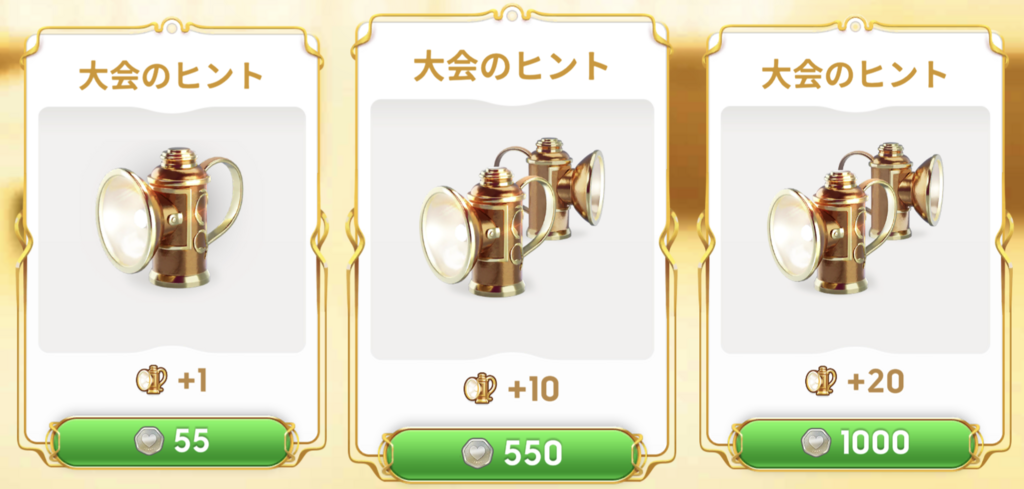Buy one hint for 55 coins
Viewport: 1024px width, 489px height.
[x=172, y=442]
